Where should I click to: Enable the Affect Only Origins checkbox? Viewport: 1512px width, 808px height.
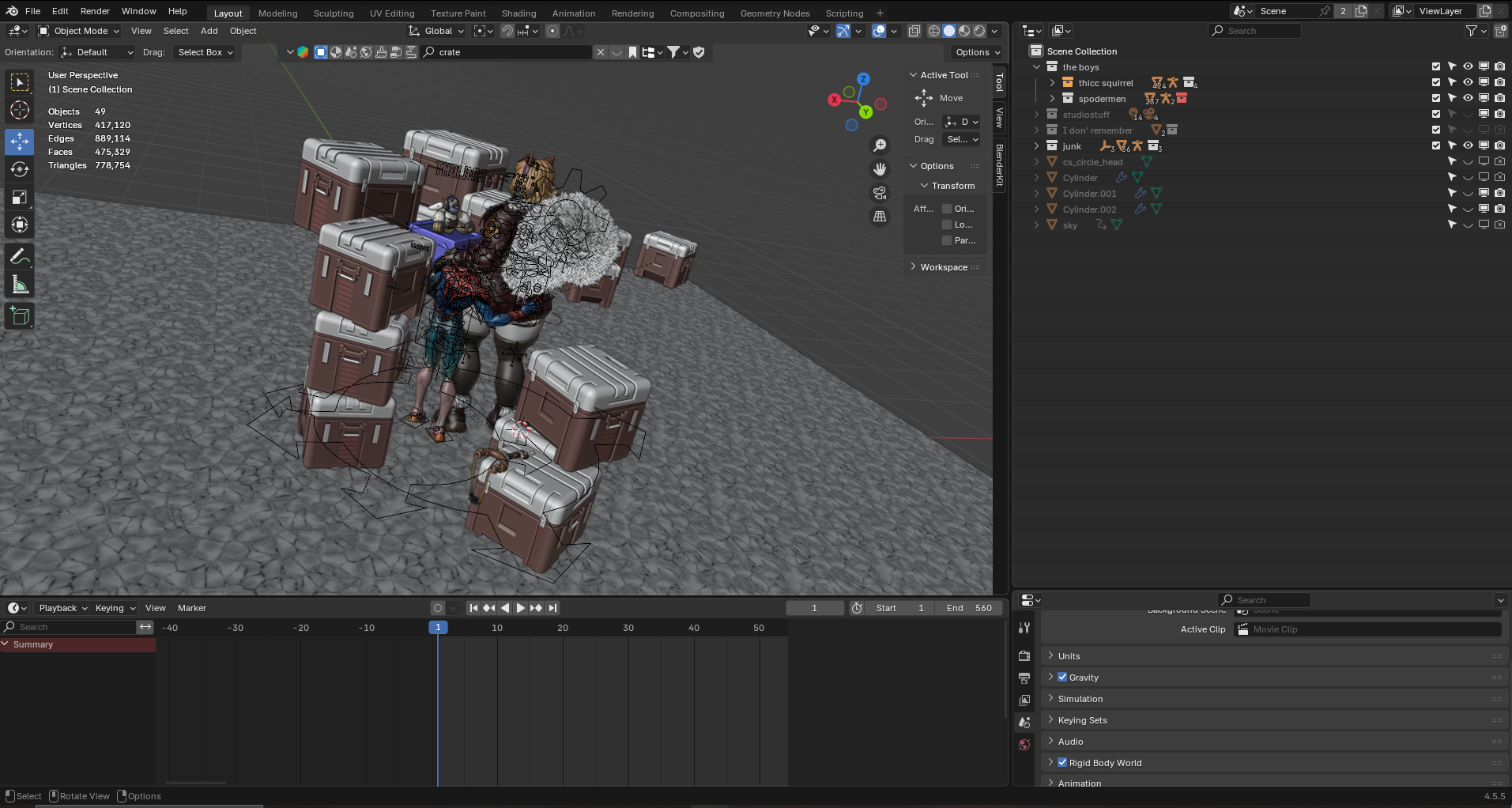[x=947, y=209]
